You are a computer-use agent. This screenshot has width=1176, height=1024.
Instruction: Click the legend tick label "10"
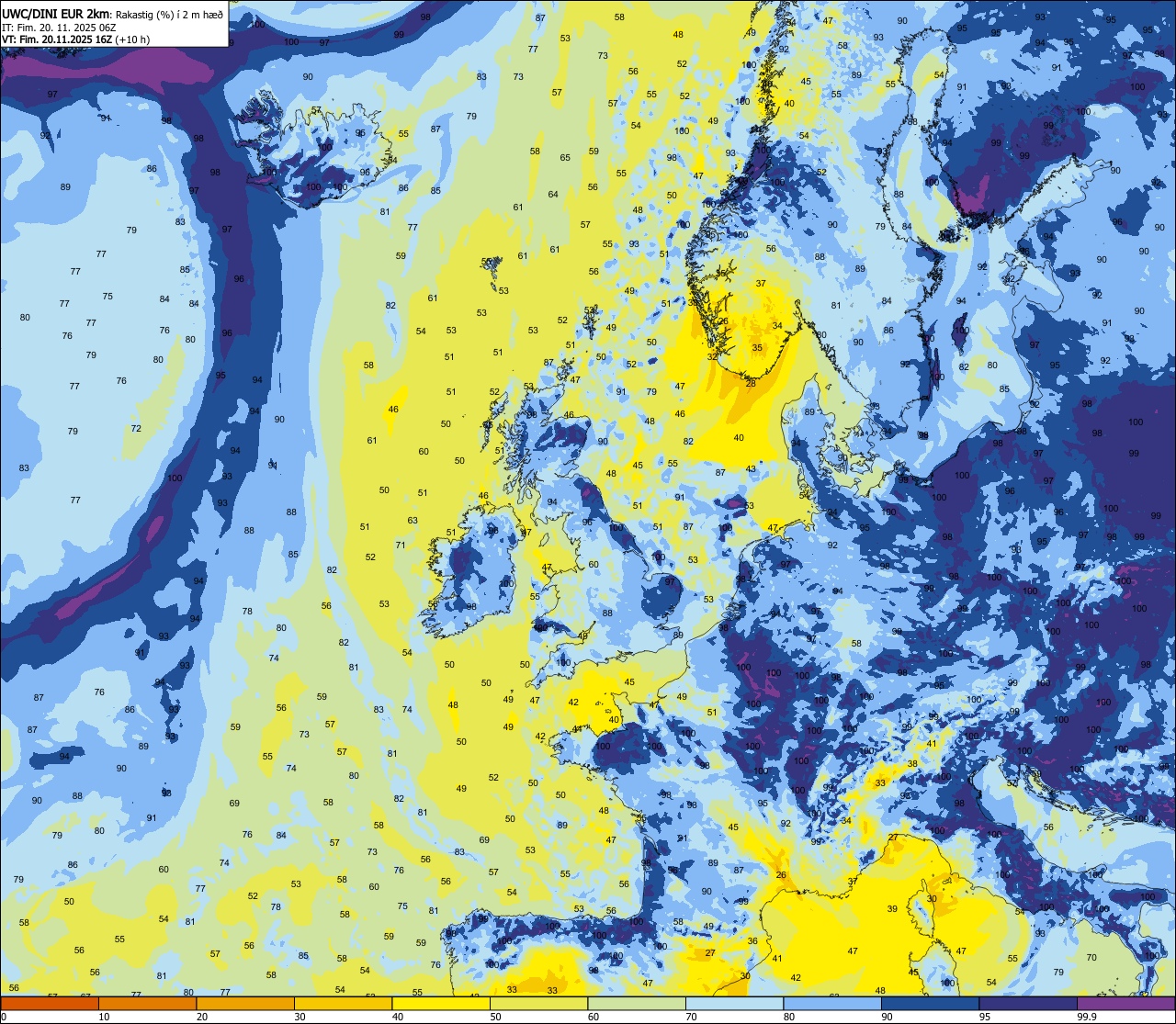click(x=104, y=1017)
